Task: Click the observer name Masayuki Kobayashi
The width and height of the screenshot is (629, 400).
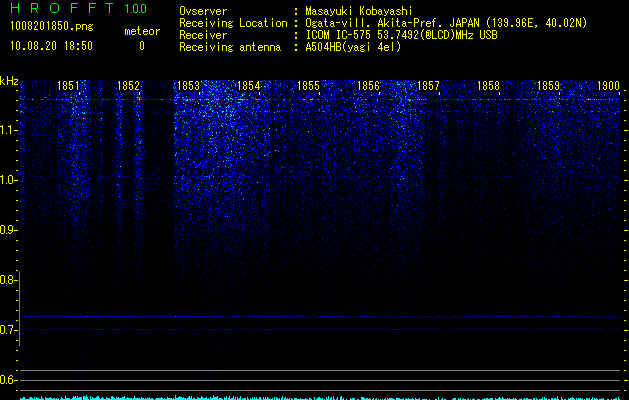Action: pos(359,11)
